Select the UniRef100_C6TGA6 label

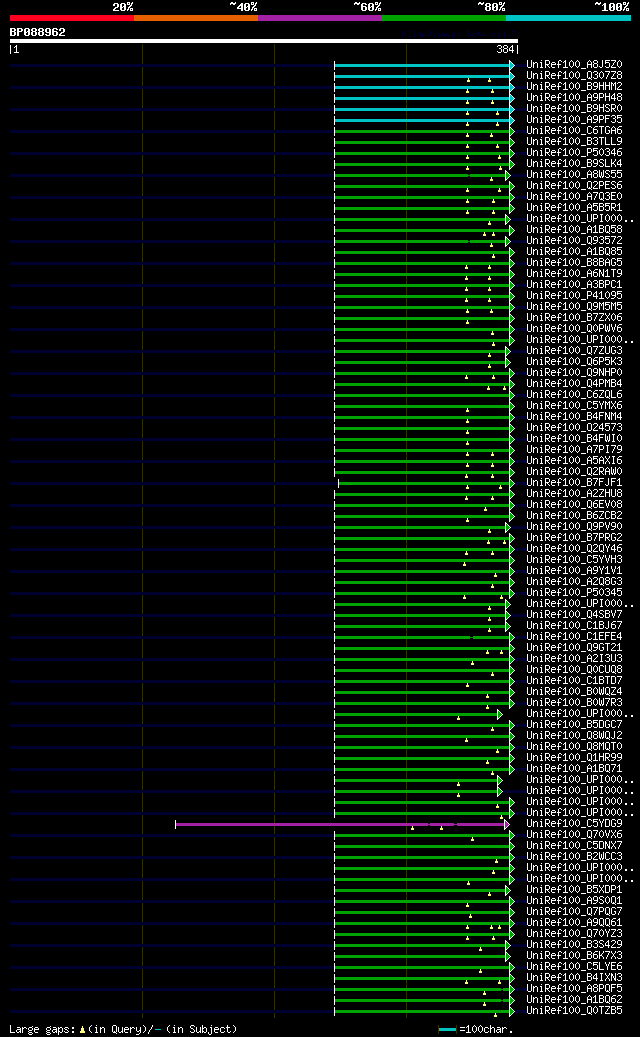tap(574, 131)
